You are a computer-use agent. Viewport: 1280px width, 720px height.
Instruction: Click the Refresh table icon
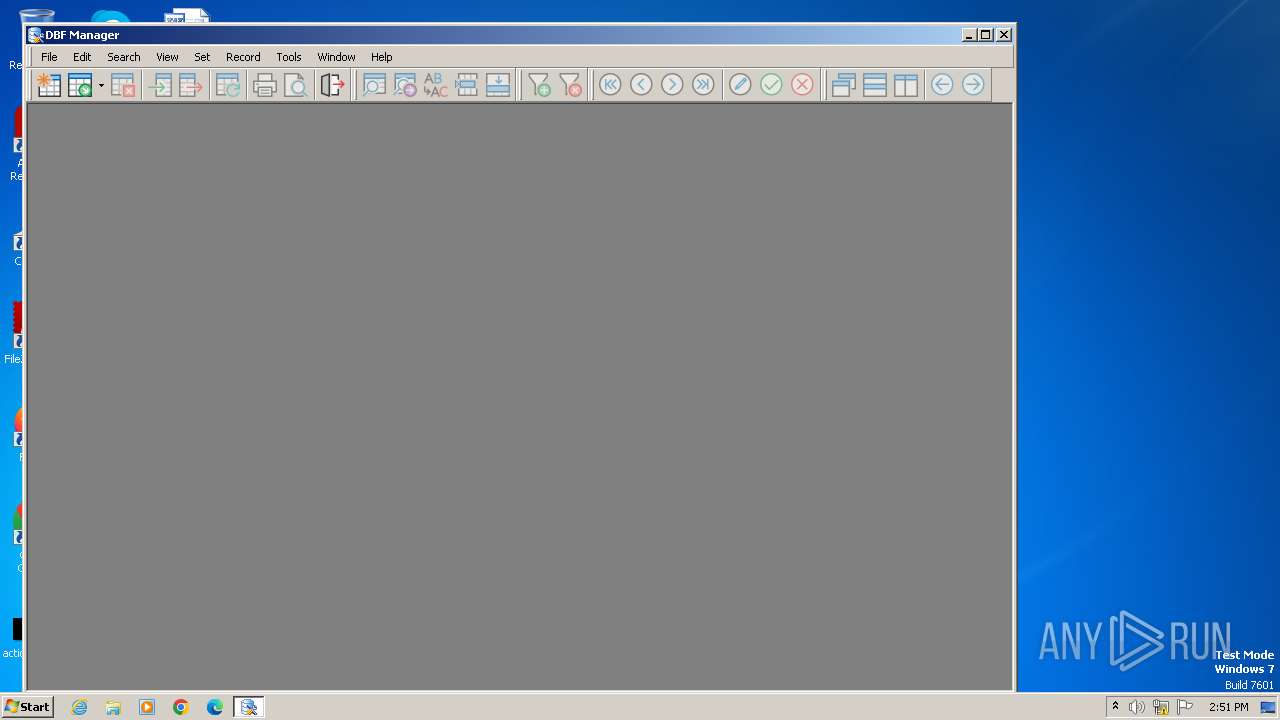pyautogui.click(x=228, y=85)
